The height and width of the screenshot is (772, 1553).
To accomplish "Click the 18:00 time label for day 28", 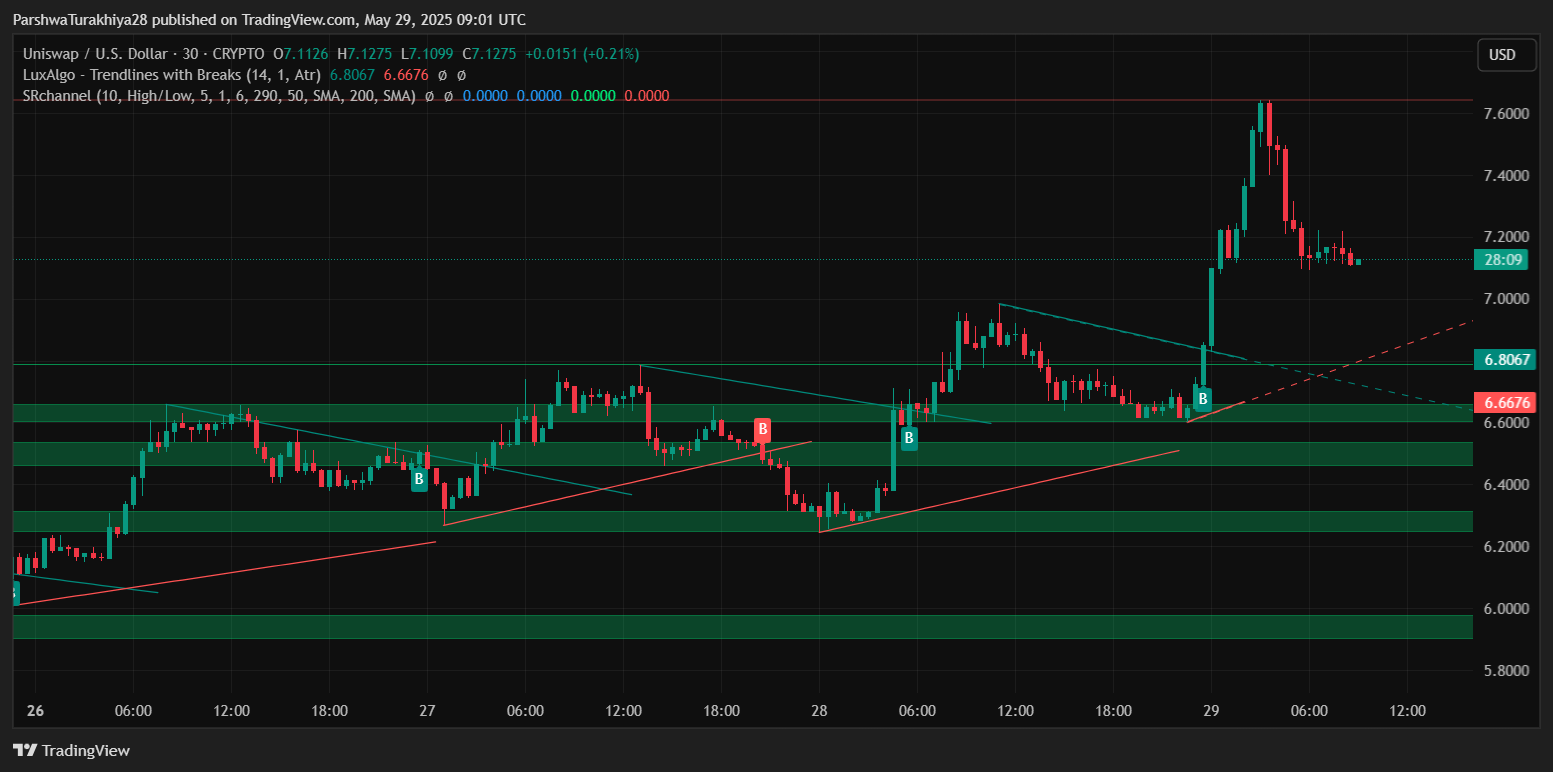I will pos(1114,711).
